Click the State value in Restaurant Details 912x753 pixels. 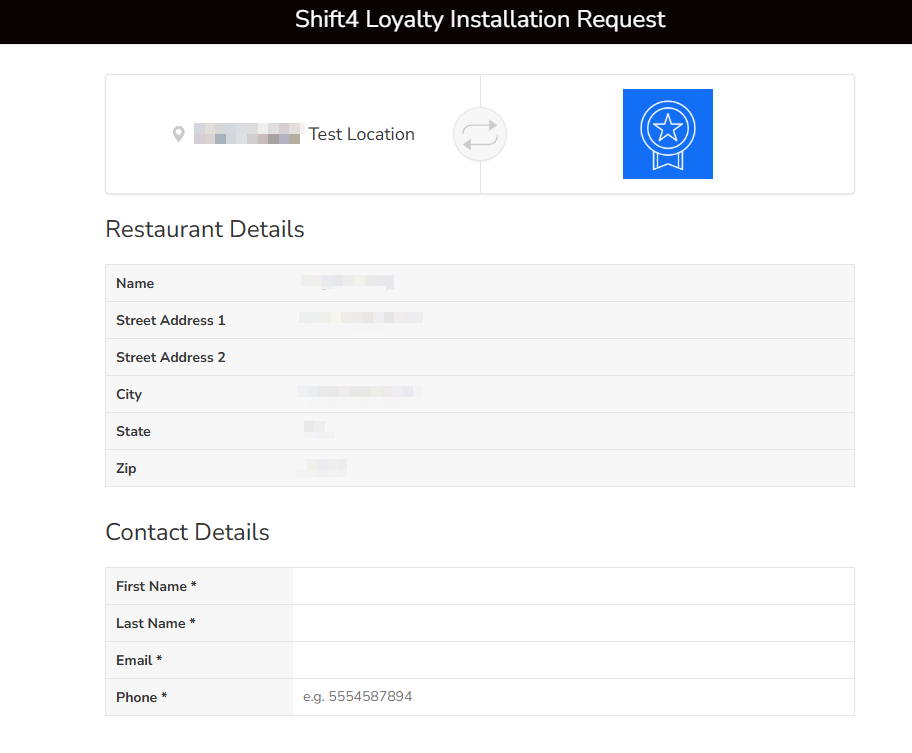point(318,430)
